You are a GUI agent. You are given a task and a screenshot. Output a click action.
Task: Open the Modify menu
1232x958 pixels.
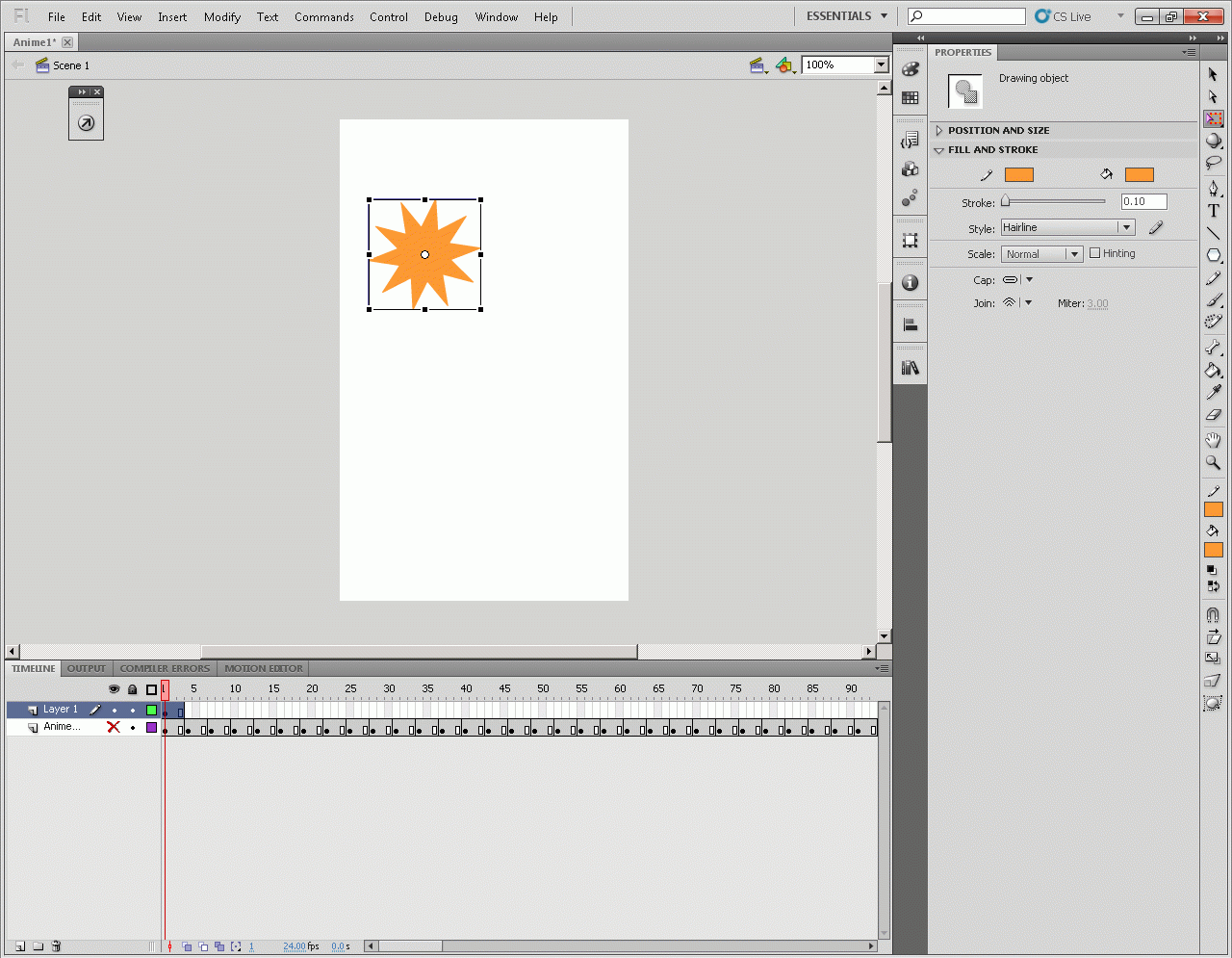point(221,16)
